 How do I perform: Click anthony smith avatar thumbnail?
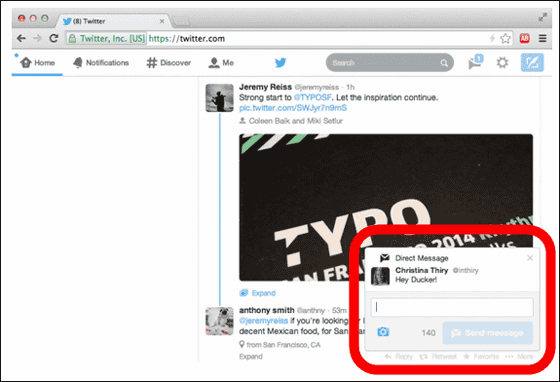click(220, 321)
